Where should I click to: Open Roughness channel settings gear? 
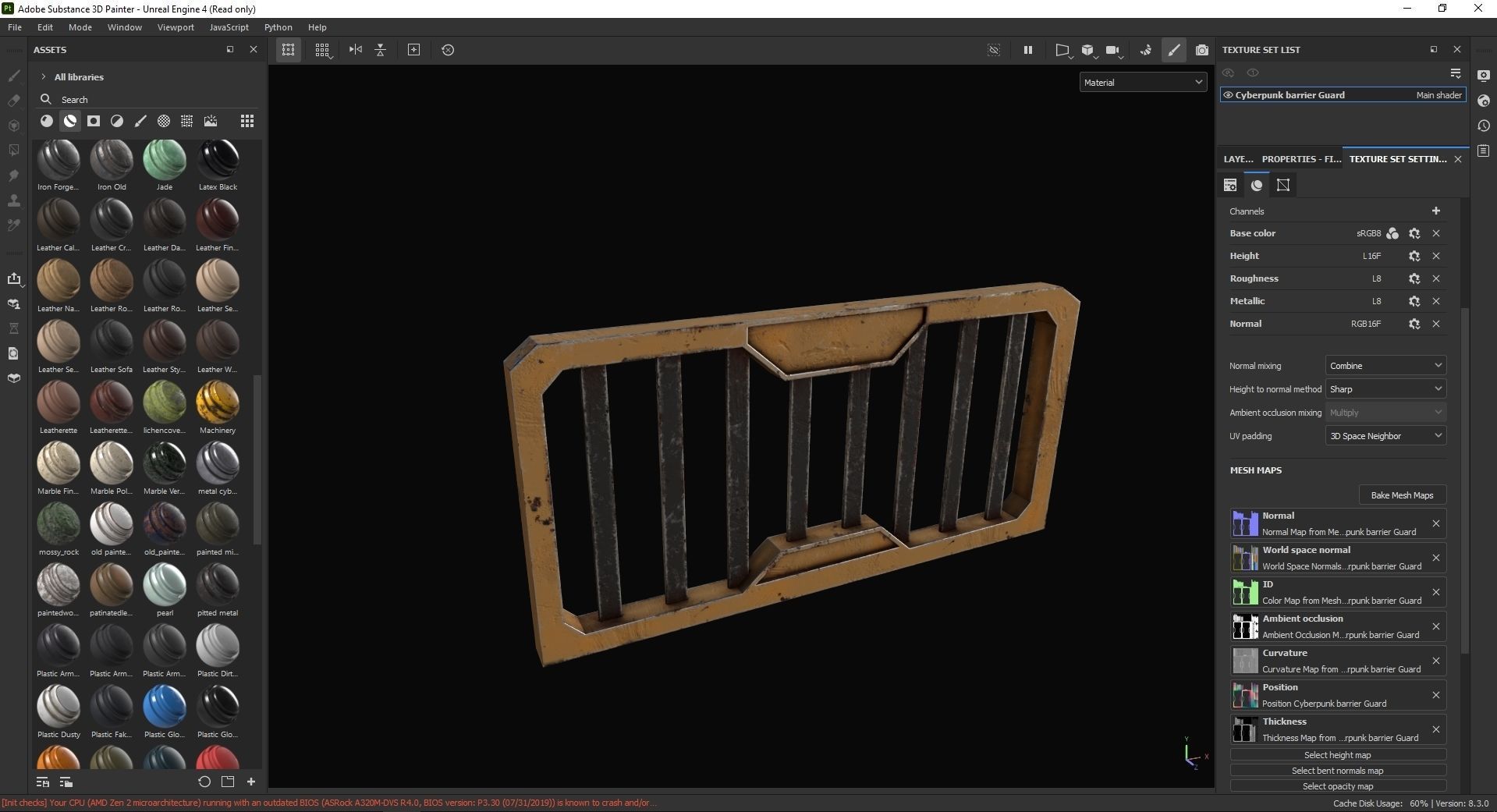coord(1414,278)
